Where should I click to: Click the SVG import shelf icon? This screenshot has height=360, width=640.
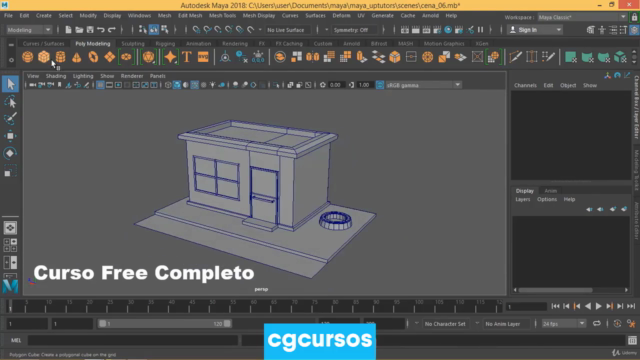[x=203, y=57]
